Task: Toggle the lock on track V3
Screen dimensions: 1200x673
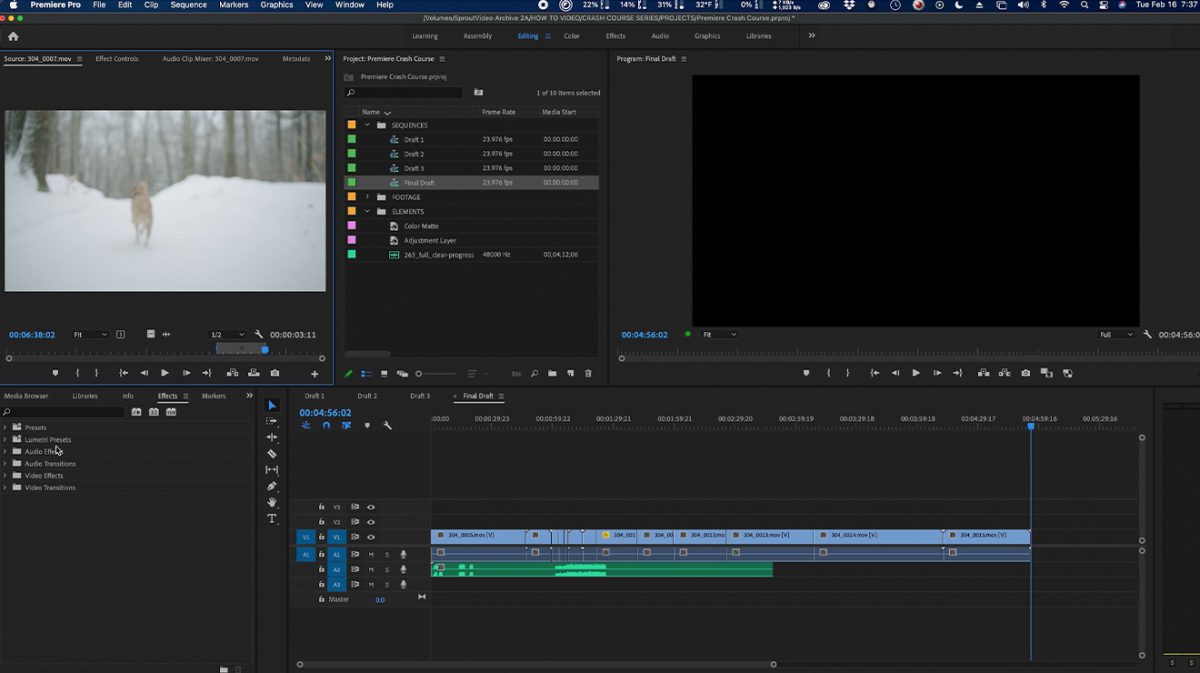Action: (321, 507)
